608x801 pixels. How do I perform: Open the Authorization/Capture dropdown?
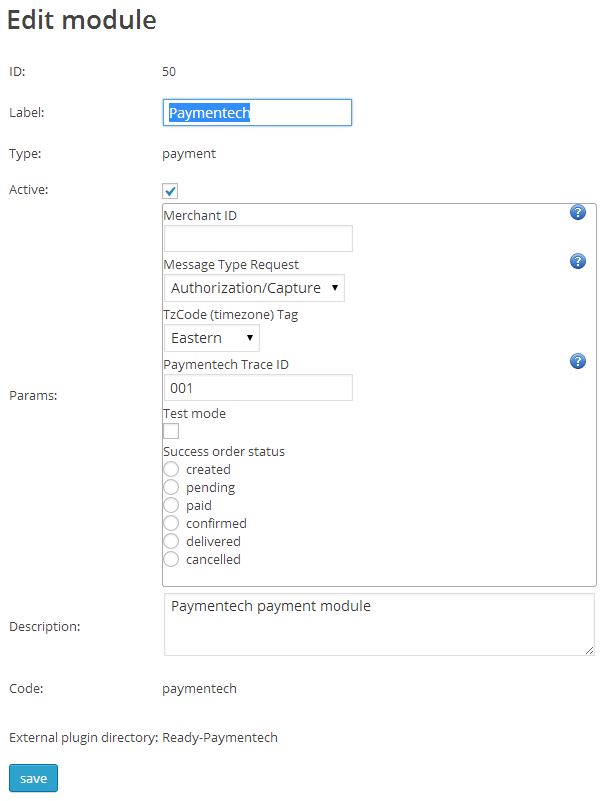click(x=254, y=288)
